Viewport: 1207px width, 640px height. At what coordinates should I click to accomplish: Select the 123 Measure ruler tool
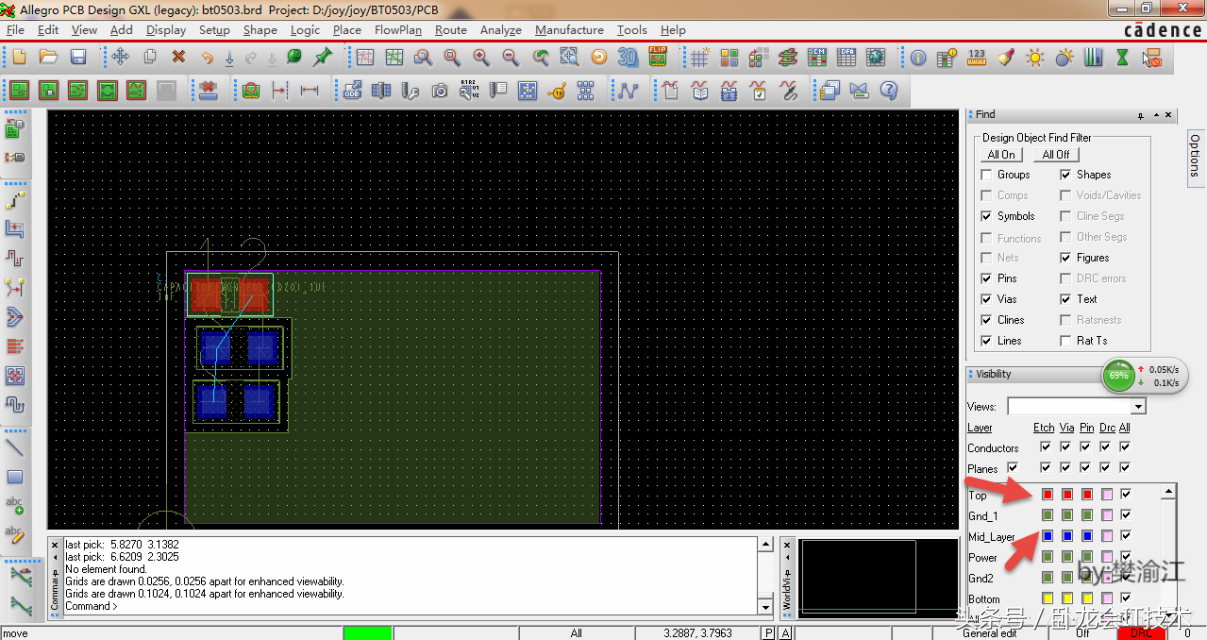tap(977, 58)
